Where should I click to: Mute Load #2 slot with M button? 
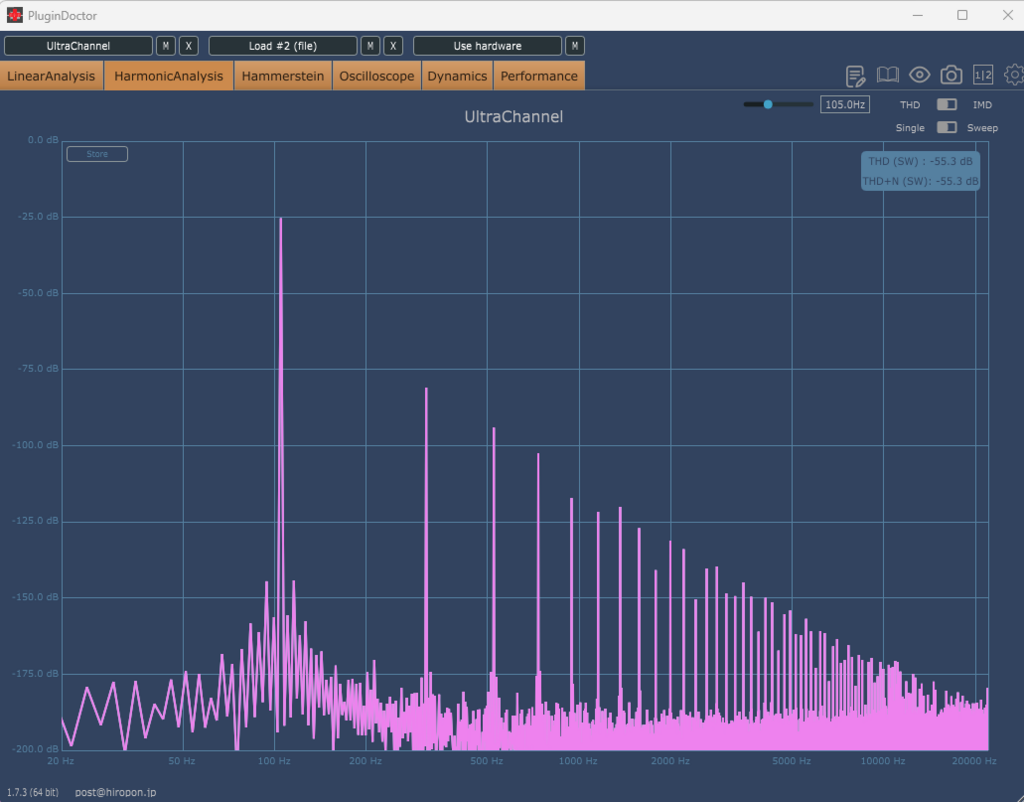[x=370, y=46]
